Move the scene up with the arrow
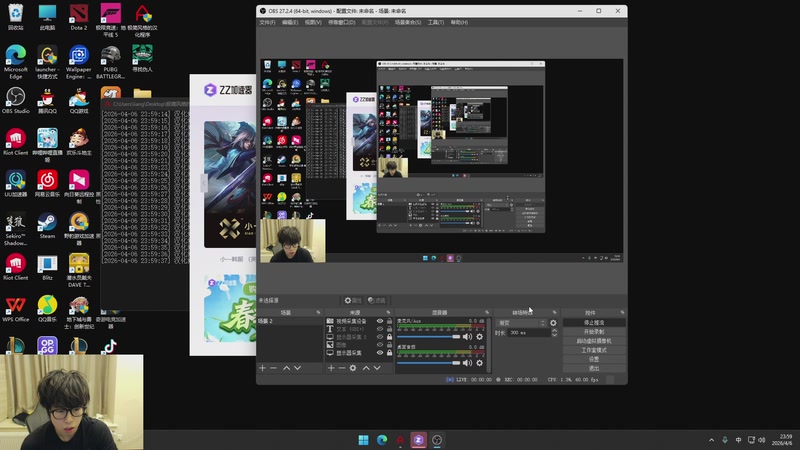800x450 pixels. 287,368
